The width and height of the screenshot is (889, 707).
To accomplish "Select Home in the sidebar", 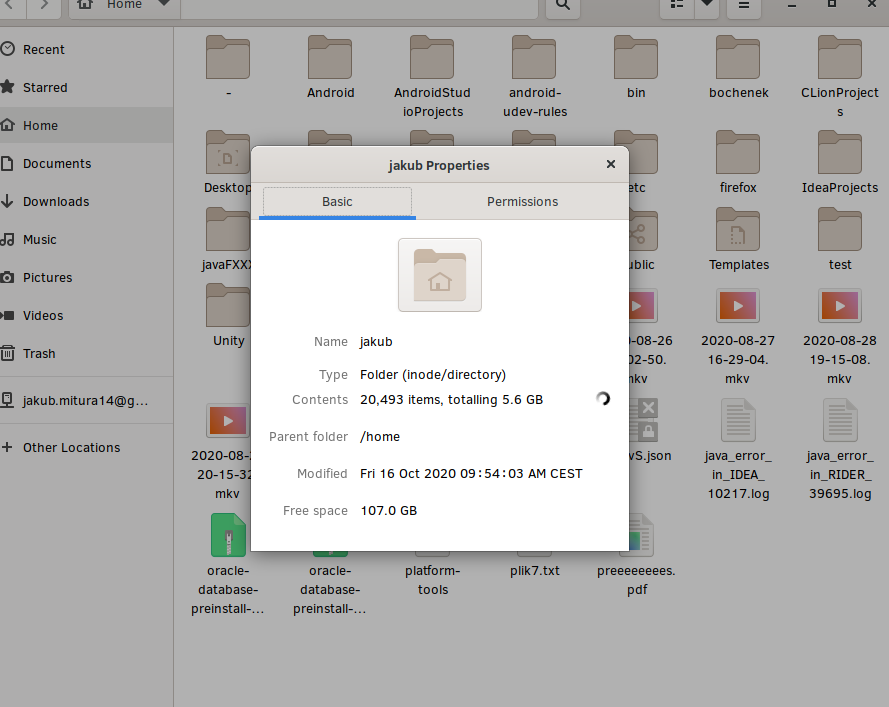I will pyautogui.click(x=86, y=125).
